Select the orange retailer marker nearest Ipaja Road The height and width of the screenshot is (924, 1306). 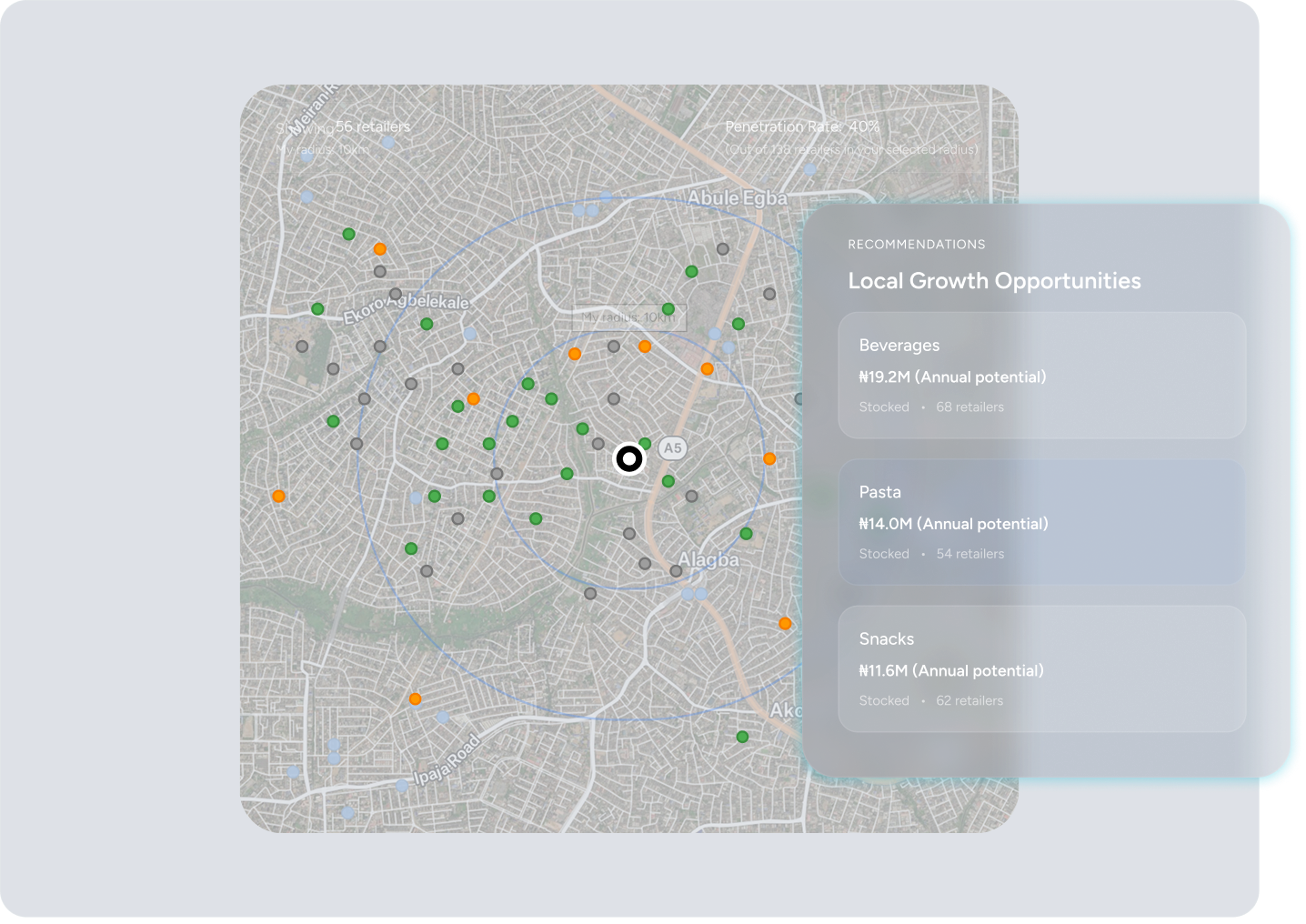tap(415, 699)
